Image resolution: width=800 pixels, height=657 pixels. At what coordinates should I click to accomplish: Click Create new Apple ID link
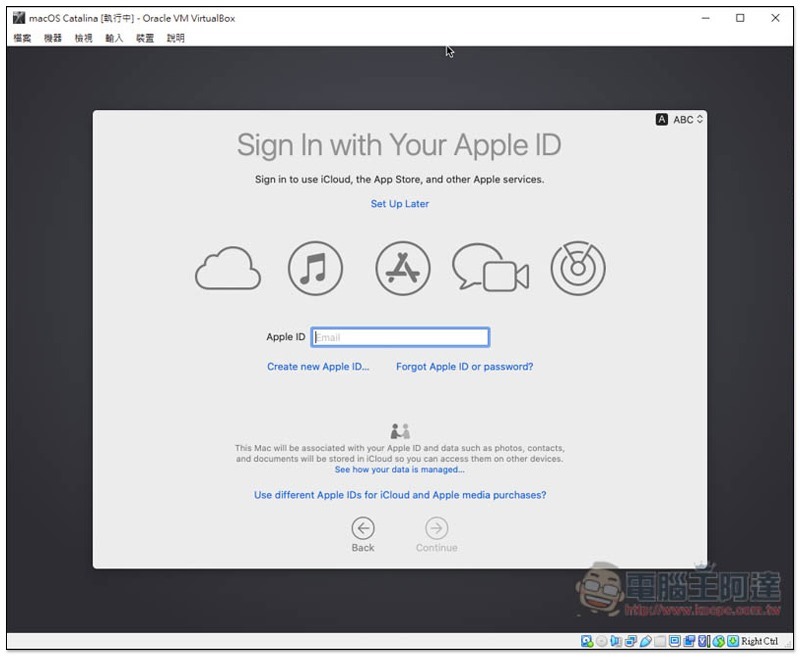pos(318,367)
